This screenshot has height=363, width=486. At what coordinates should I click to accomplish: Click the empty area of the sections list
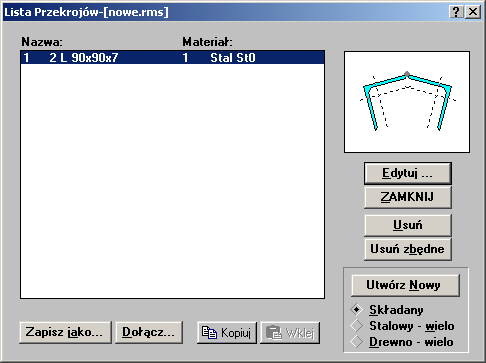coord(172,180)
